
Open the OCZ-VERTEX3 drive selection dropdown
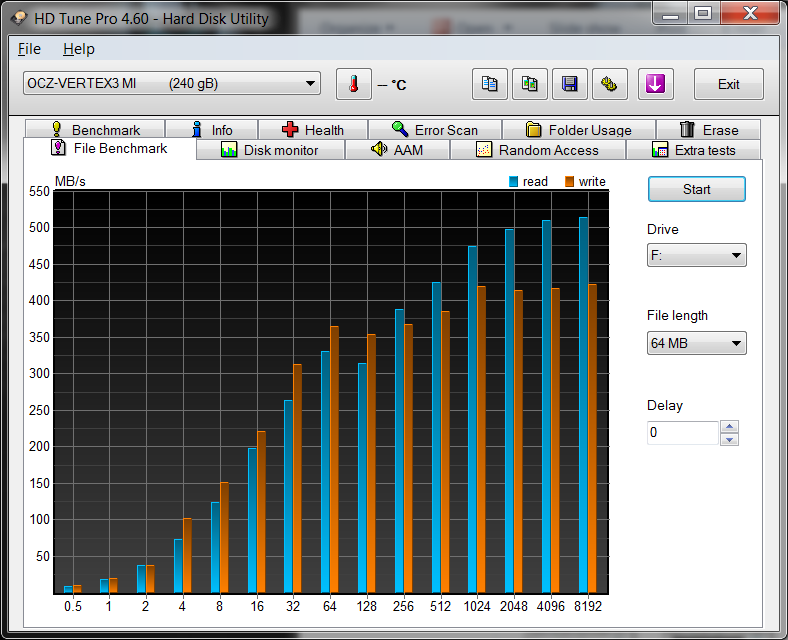tap(171, 83)
